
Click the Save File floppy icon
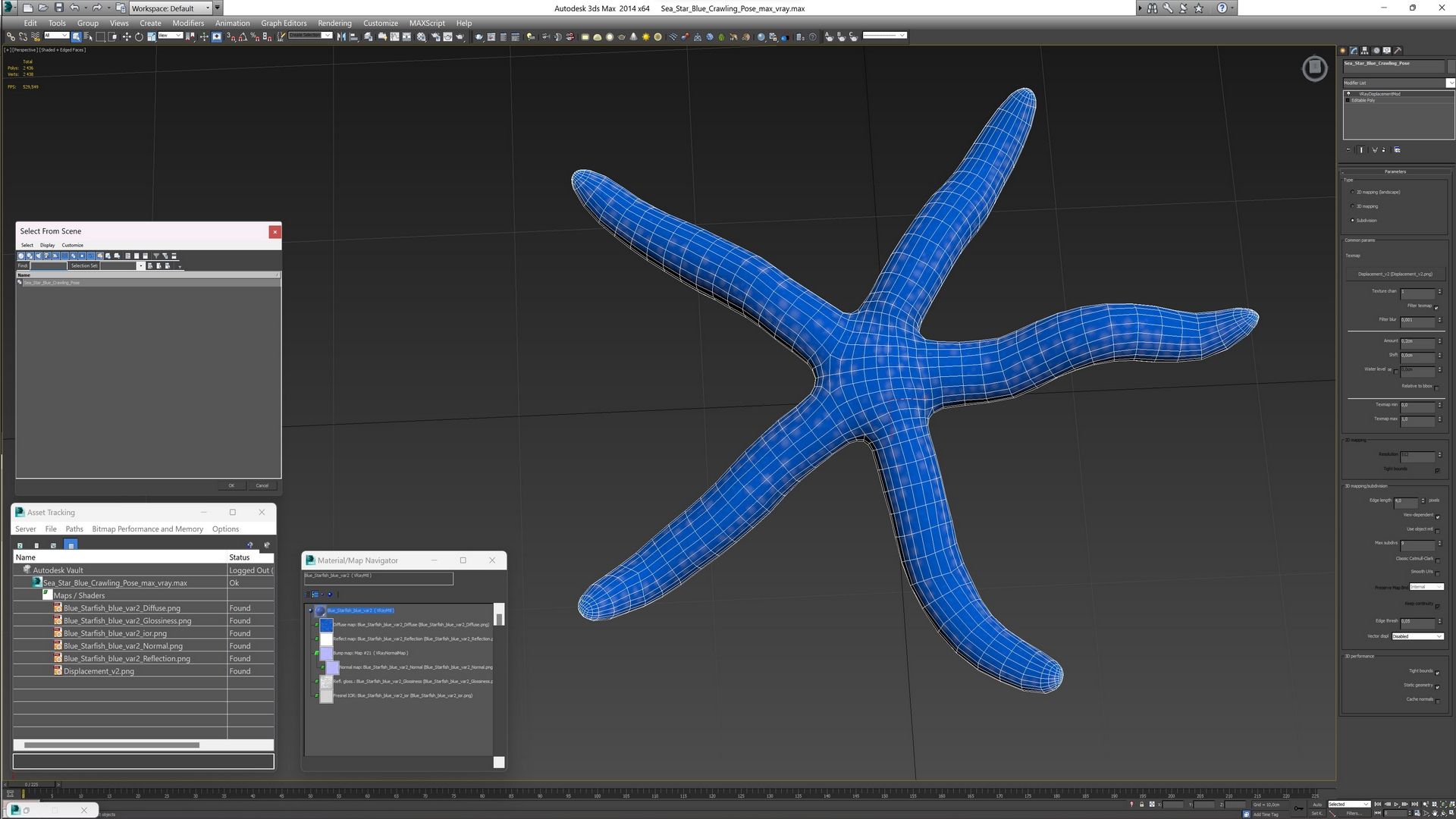tap(58, 8)
